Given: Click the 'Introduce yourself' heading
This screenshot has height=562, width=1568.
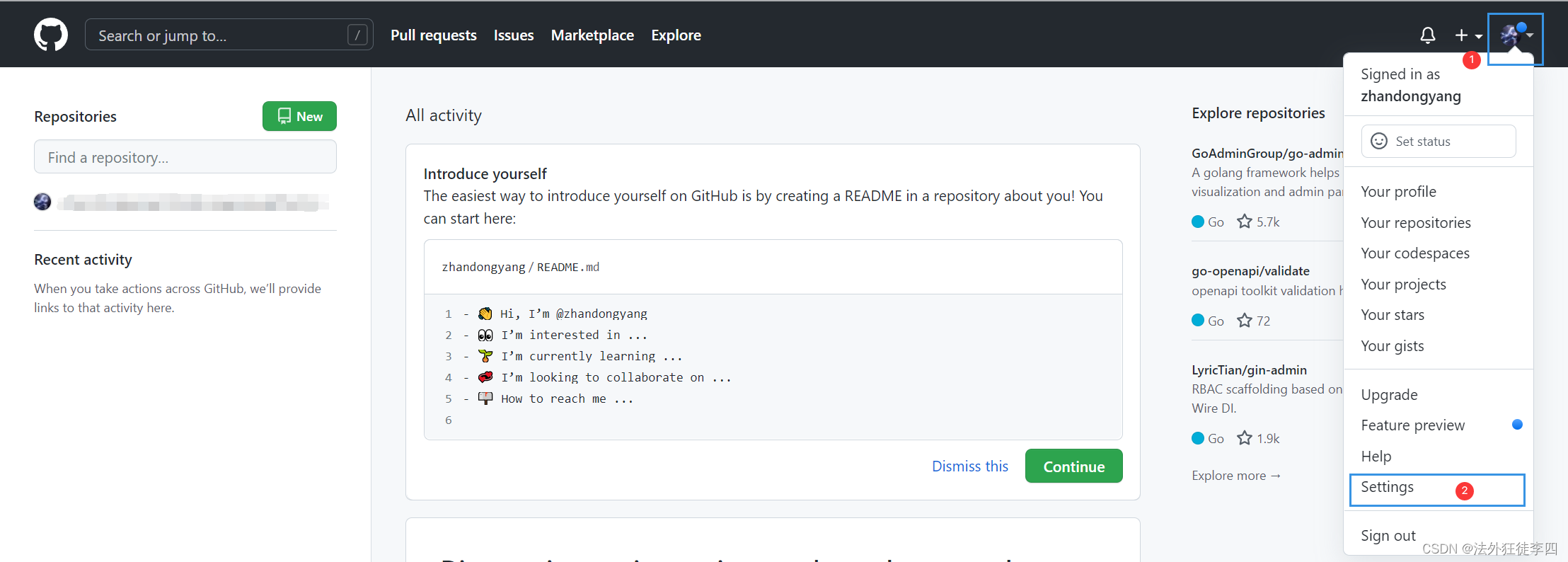Looking at the screenshot, I should (x=485, y=174).
